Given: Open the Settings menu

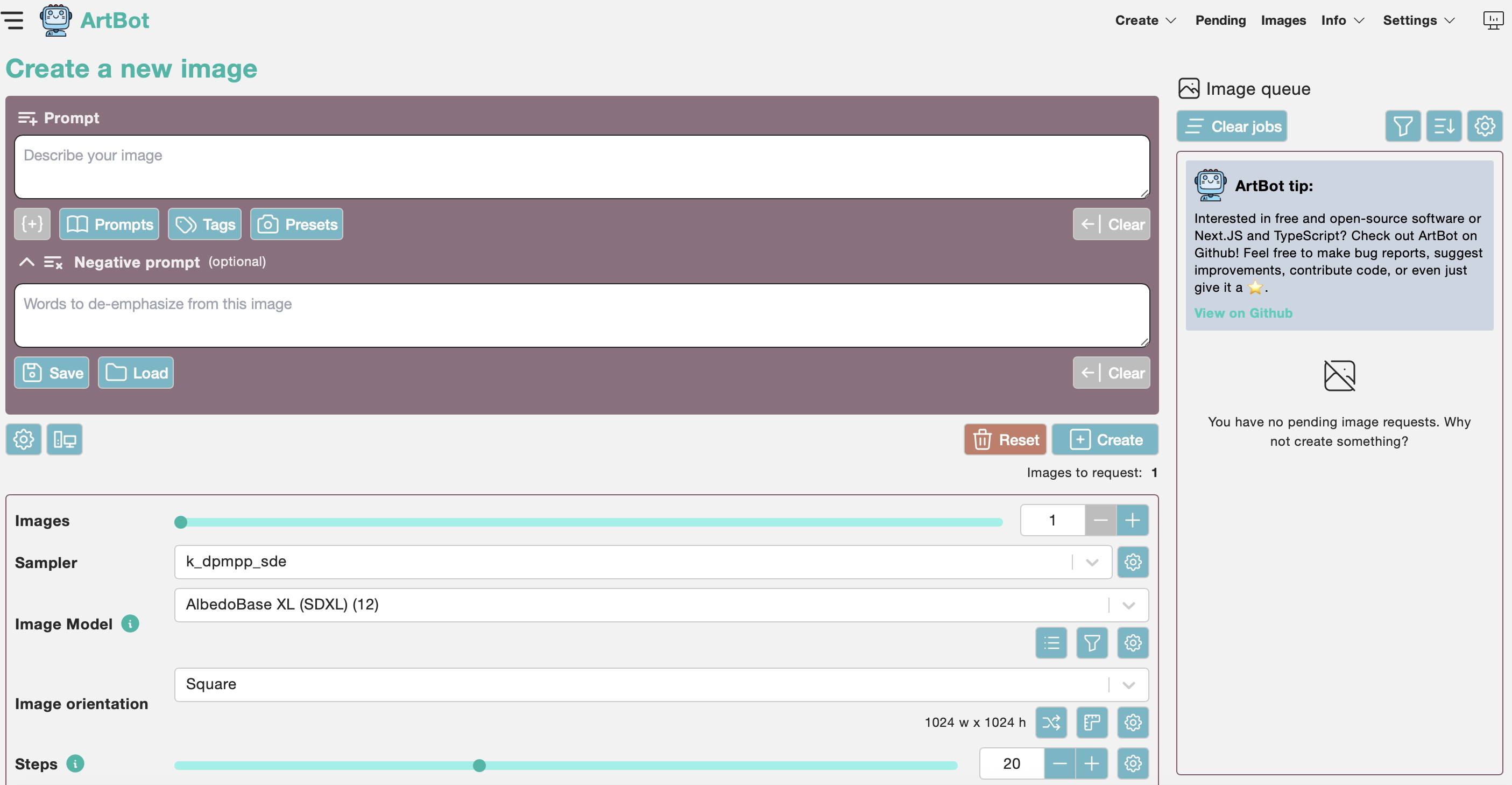Looking at the screenshot, I should [x=1417, y=20].
